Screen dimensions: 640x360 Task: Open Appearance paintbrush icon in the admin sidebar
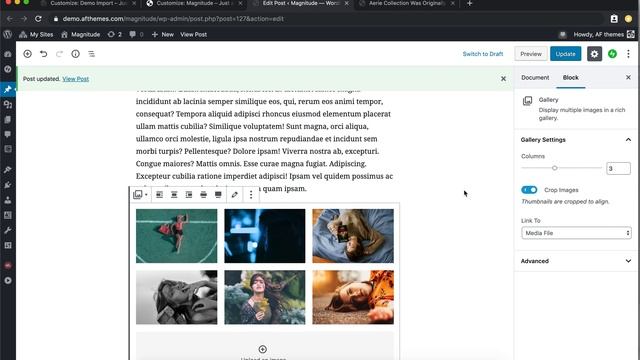pos(8,169)
